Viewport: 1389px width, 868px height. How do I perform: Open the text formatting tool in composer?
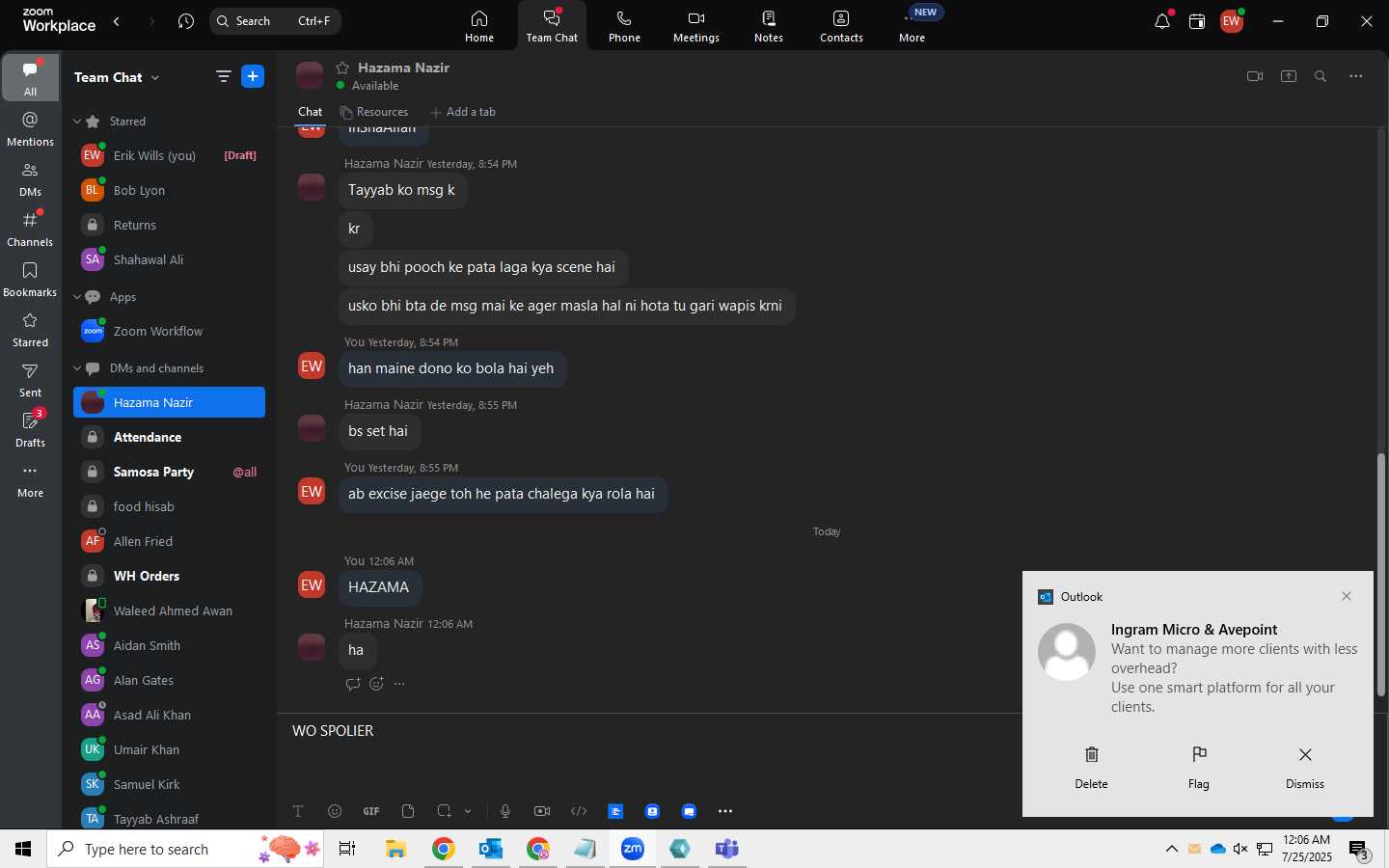click(x=298, y=811)
